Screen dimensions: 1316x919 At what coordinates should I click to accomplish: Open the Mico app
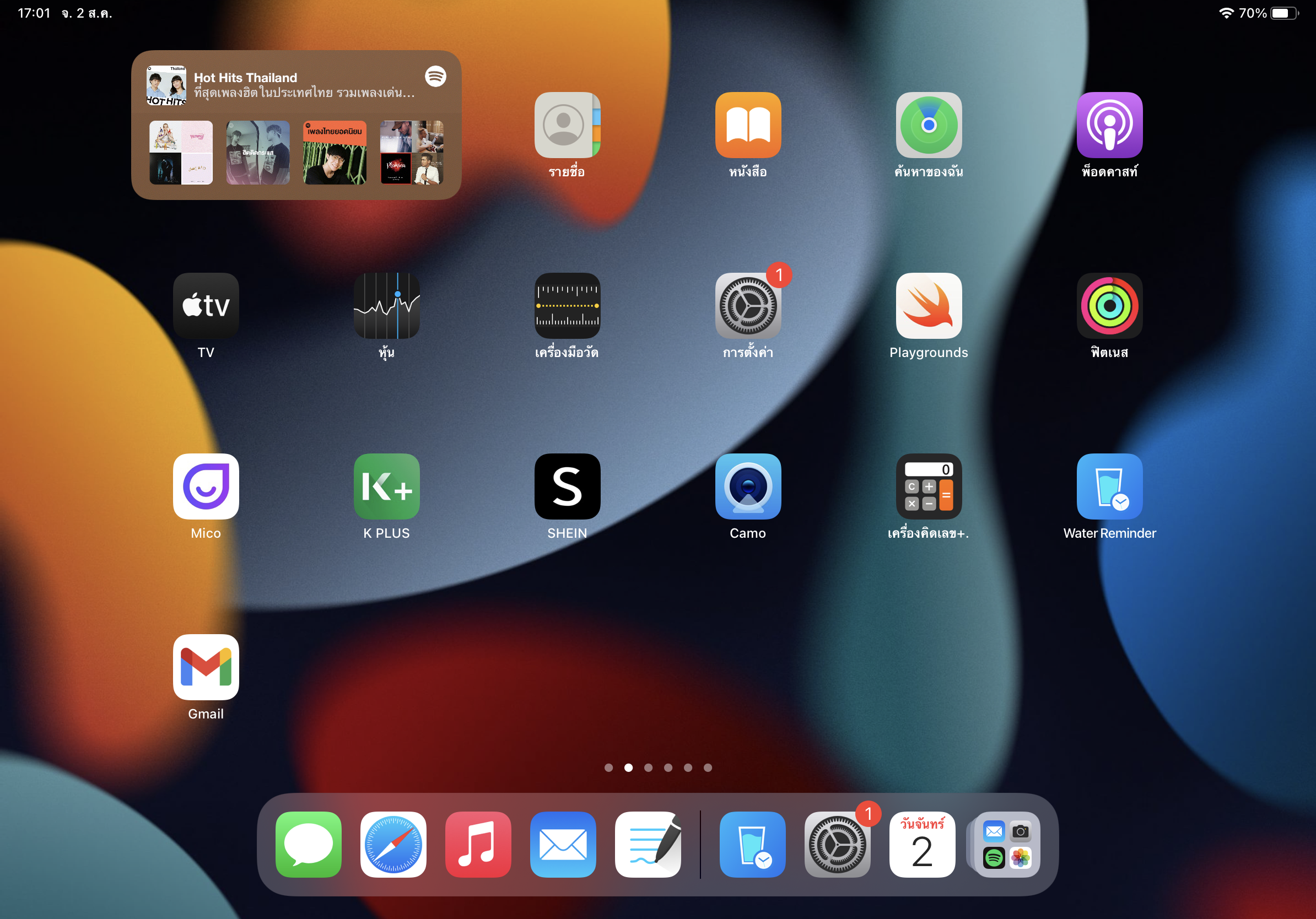206,486
